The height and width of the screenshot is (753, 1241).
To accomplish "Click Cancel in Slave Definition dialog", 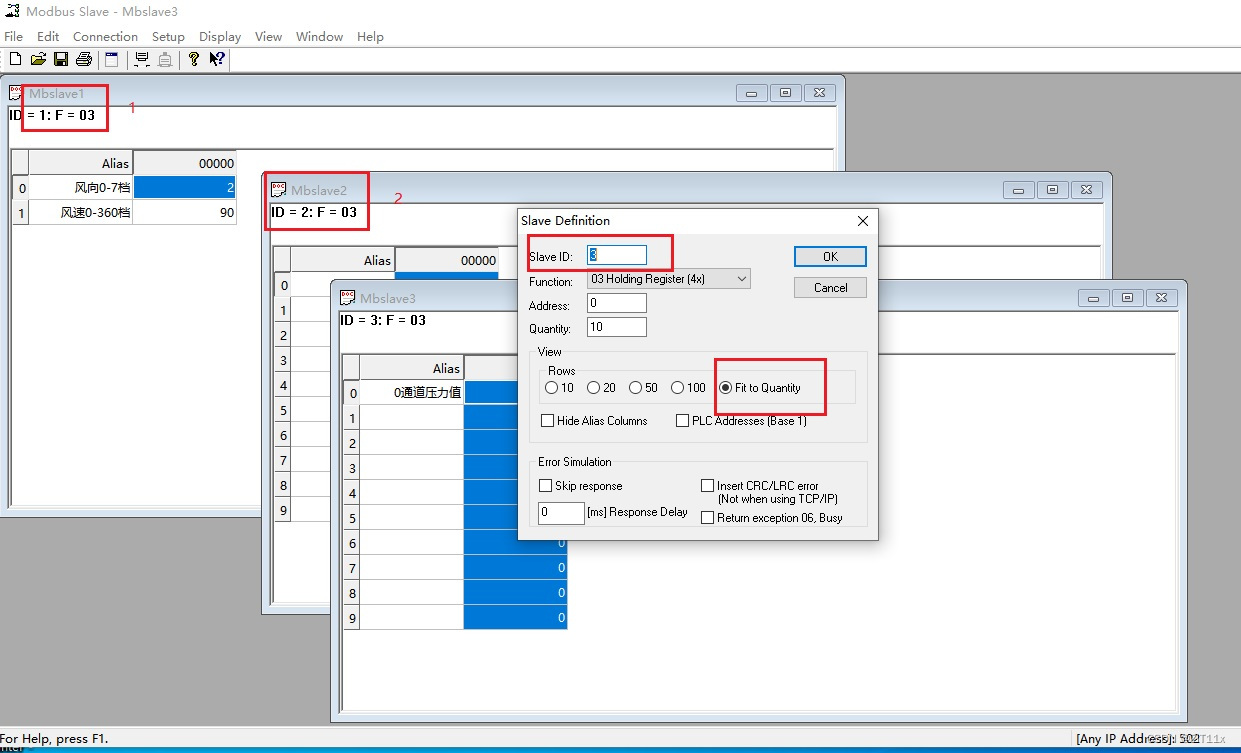I will 830,287.
